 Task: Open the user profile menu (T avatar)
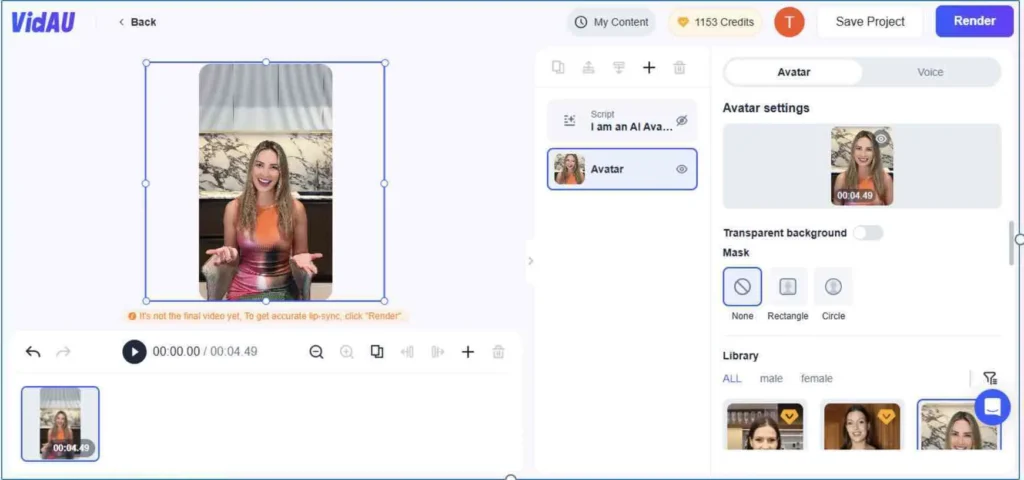[789, 22]
